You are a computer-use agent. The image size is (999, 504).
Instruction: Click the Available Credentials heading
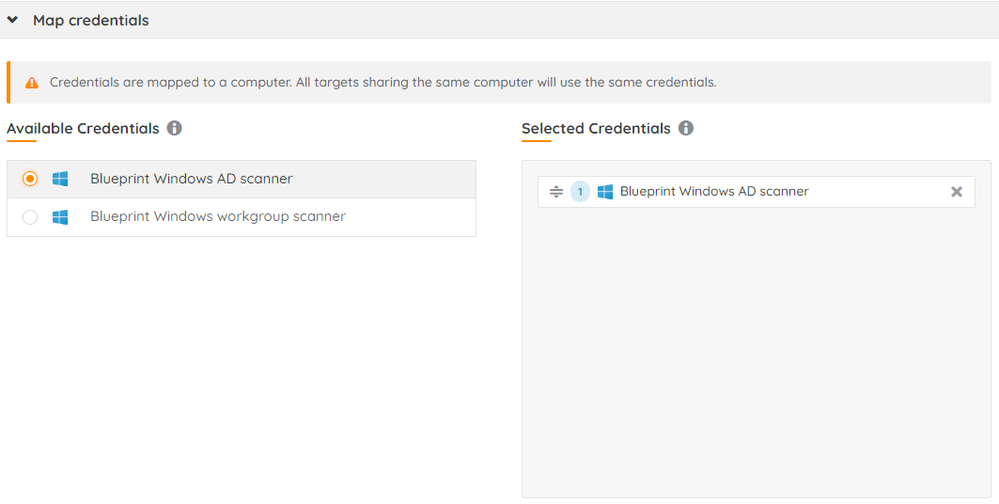point(83,128)
